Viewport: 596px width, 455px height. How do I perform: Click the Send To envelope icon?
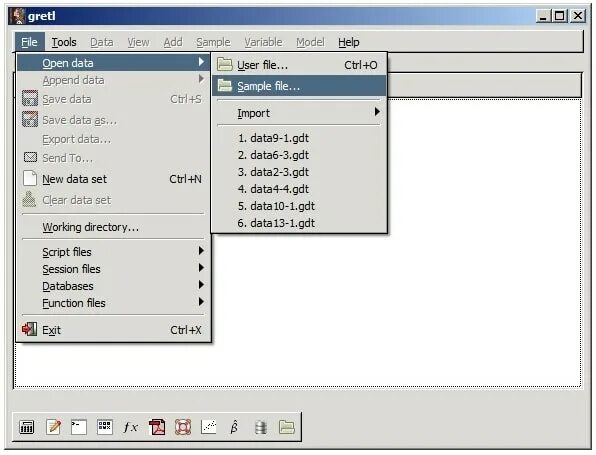pyautogui.click(x=30, y=157)
